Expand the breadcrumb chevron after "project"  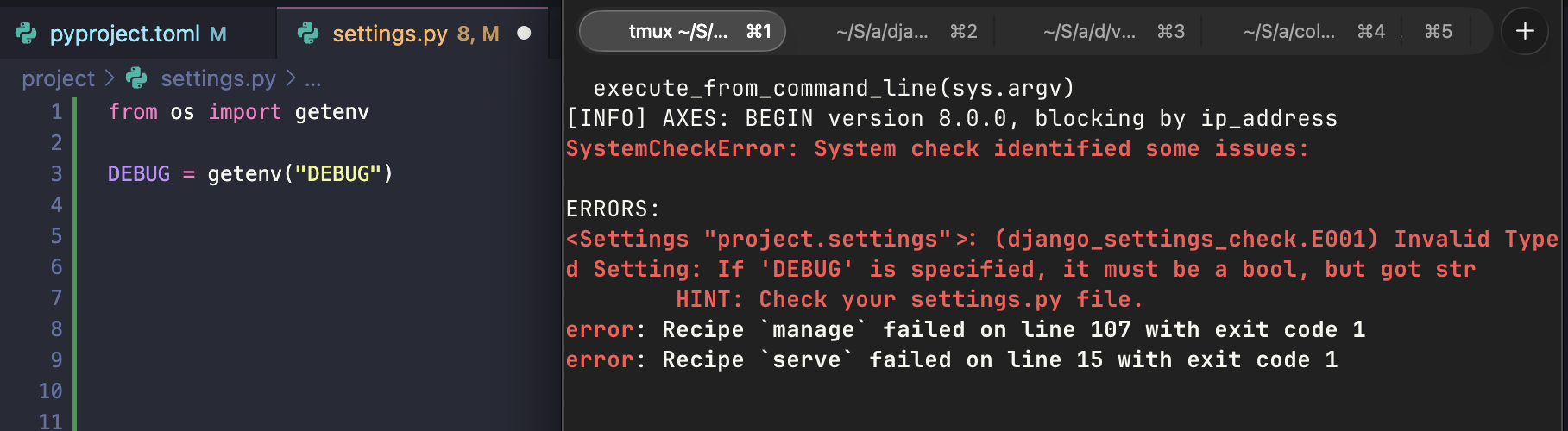110,78
